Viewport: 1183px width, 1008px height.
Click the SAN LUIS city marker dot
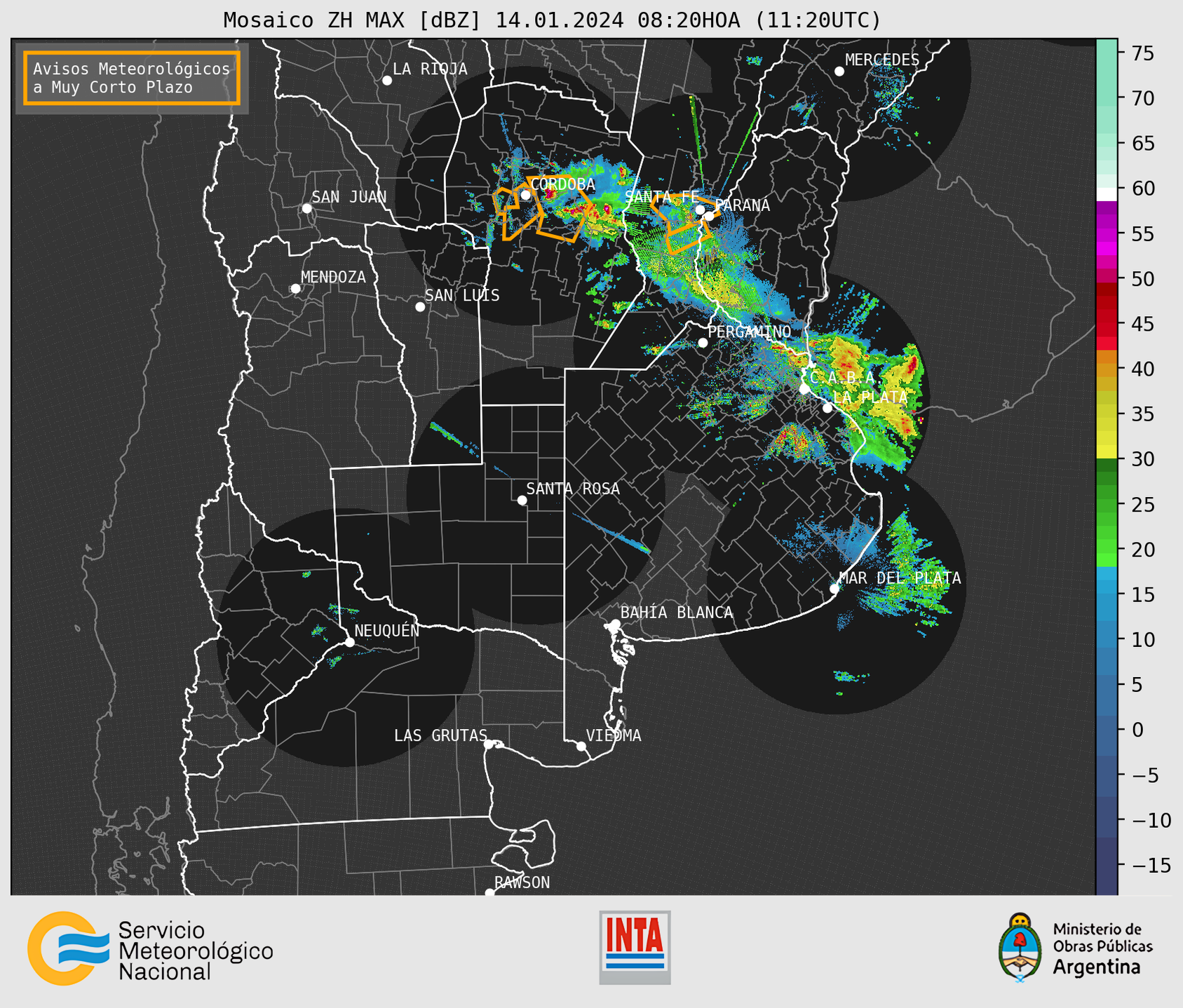[x=420, y=307]
